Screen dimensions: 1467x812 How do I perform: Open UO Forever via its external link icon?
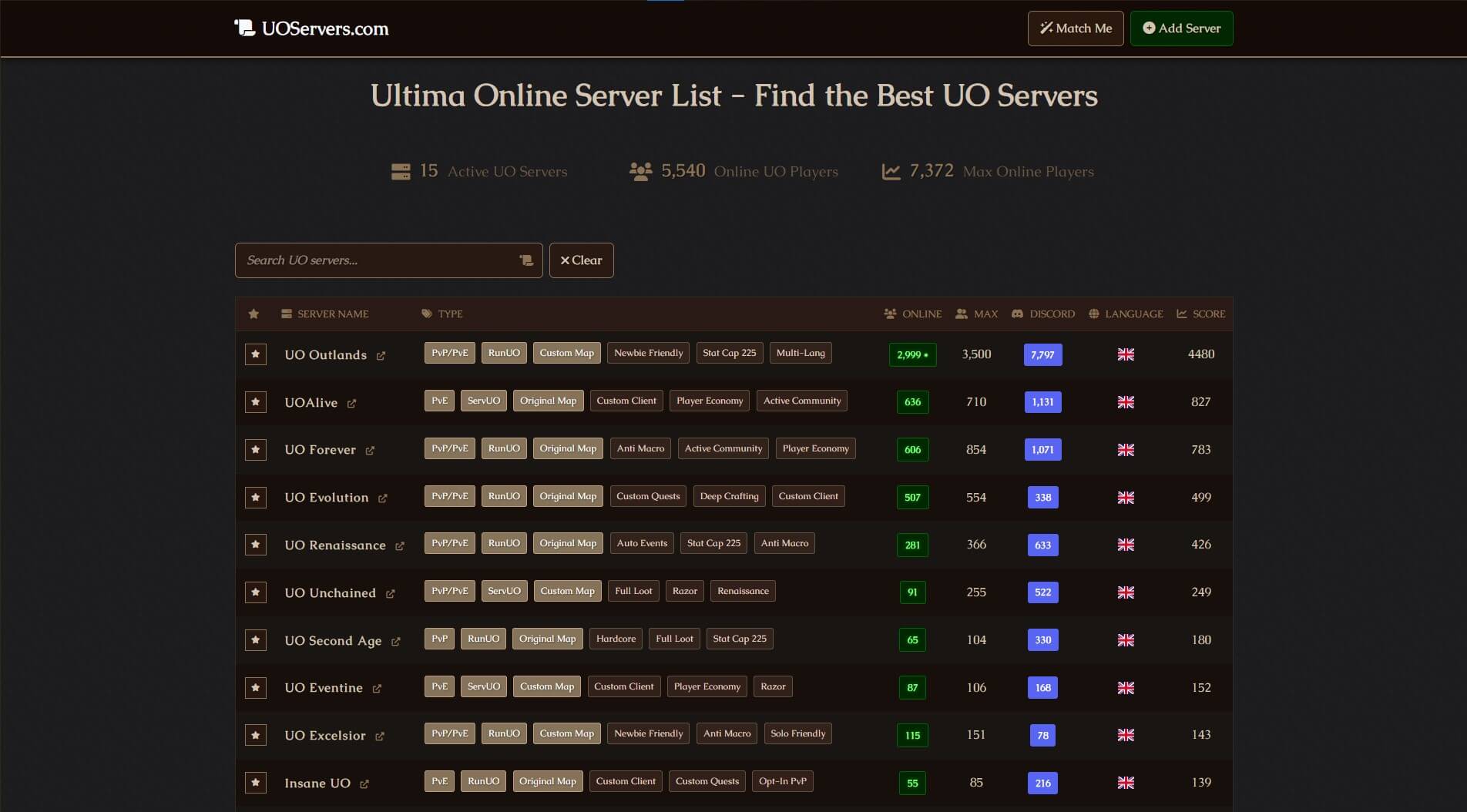pos(371,450)
